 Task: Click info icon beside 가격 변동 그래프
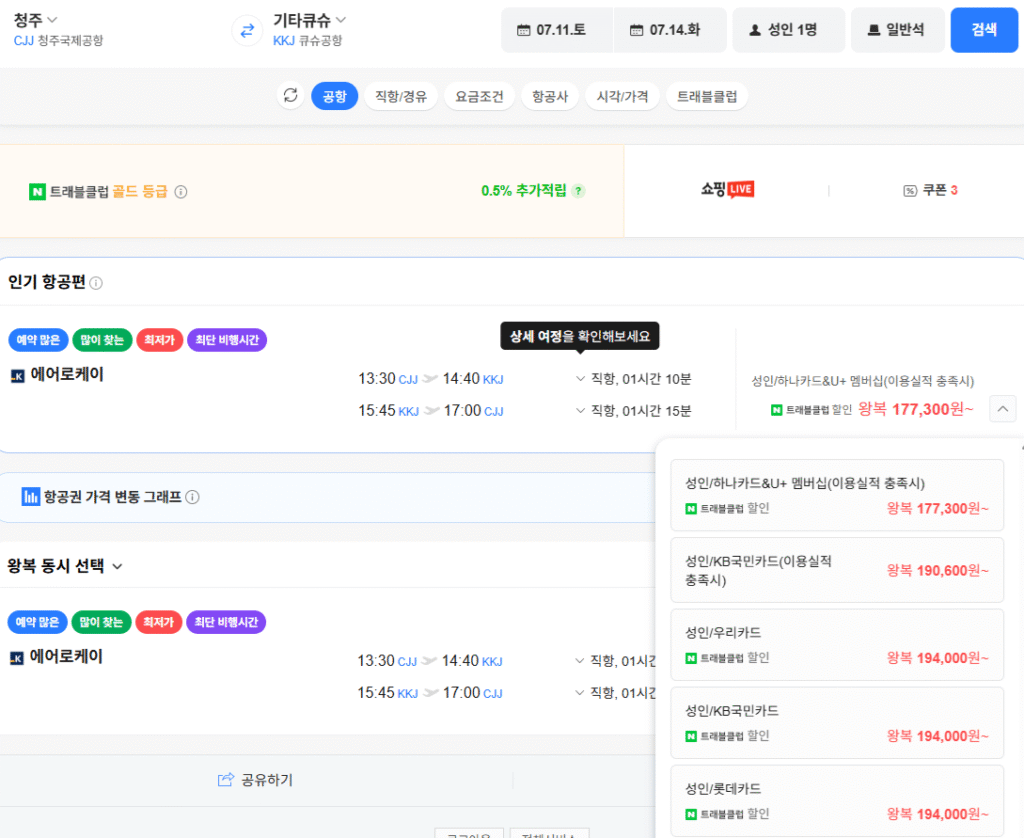(x=192, y=497)
